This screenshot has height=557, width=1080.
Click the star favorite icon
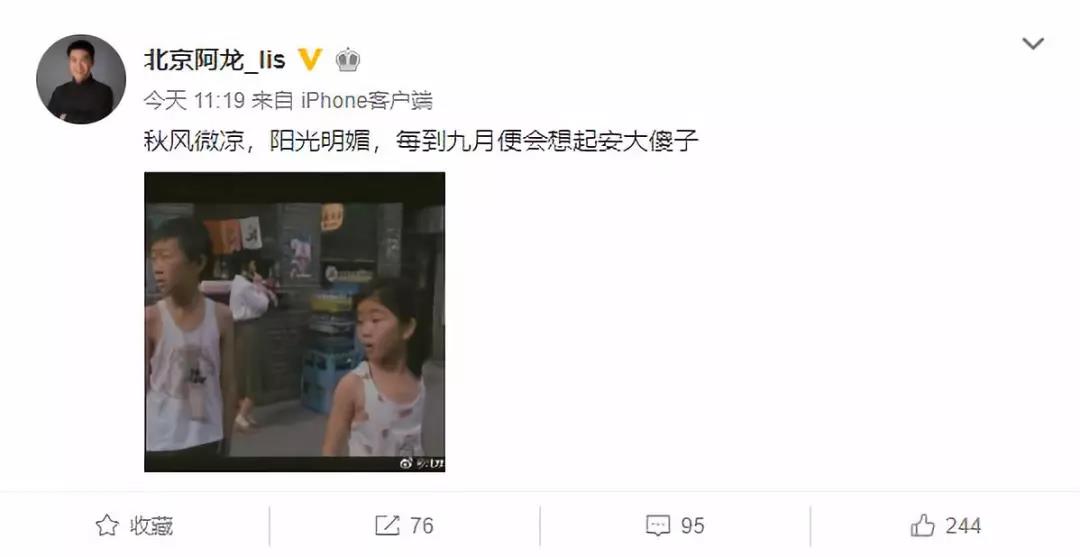coord(107,526)
